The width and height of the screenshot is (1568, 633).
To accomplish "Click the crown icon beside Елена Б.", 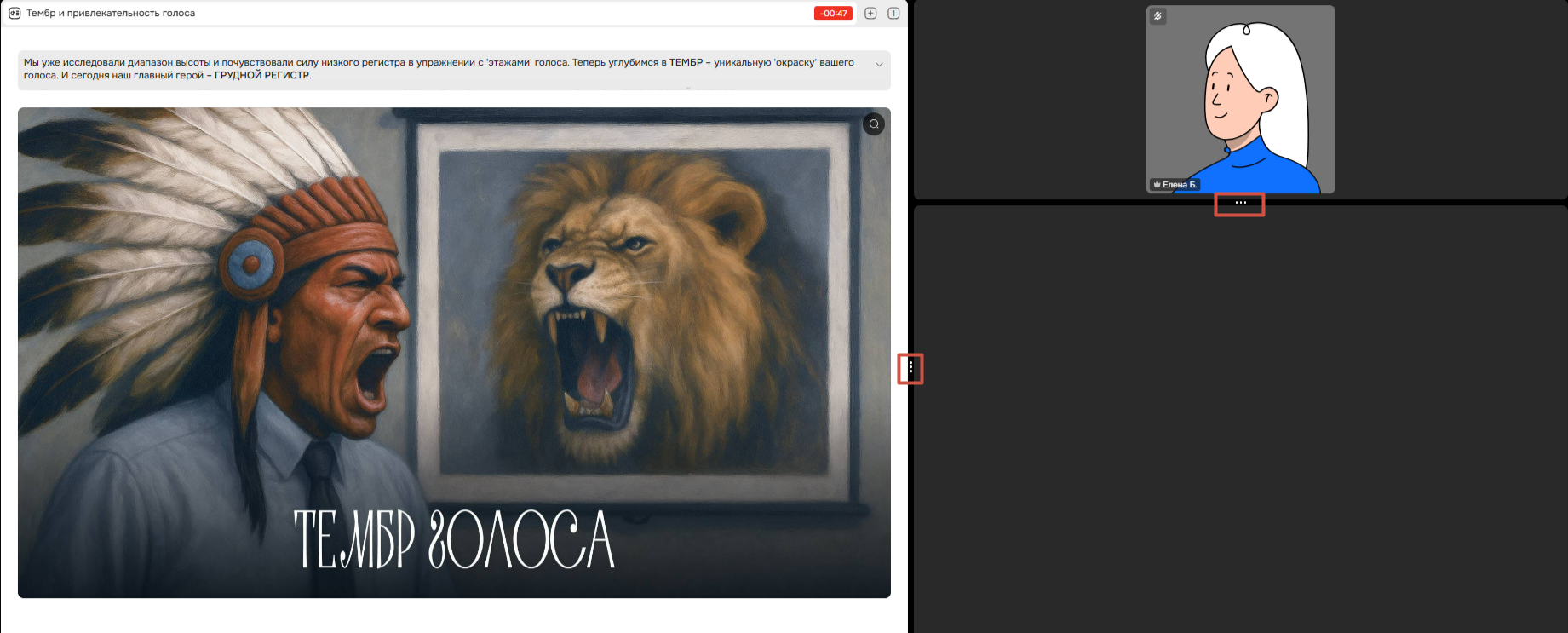I will click(x=1157, y=184).
